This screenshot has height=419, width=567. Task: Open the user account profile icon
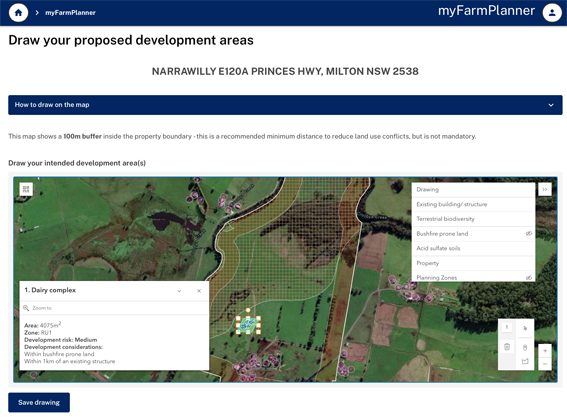pos(552,13)
